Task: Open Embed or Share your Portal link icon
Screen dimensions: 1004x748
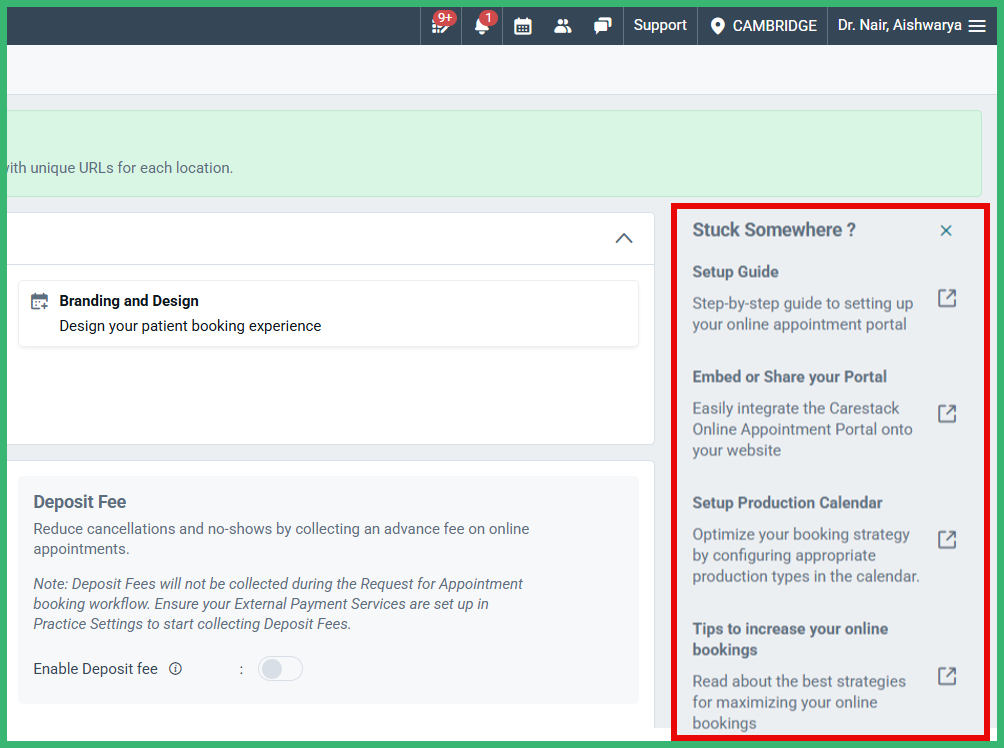Action: click(946, 414)
